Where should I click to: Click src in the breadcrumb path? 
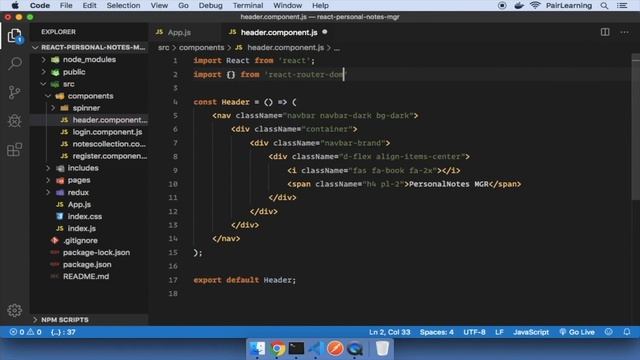163,48
